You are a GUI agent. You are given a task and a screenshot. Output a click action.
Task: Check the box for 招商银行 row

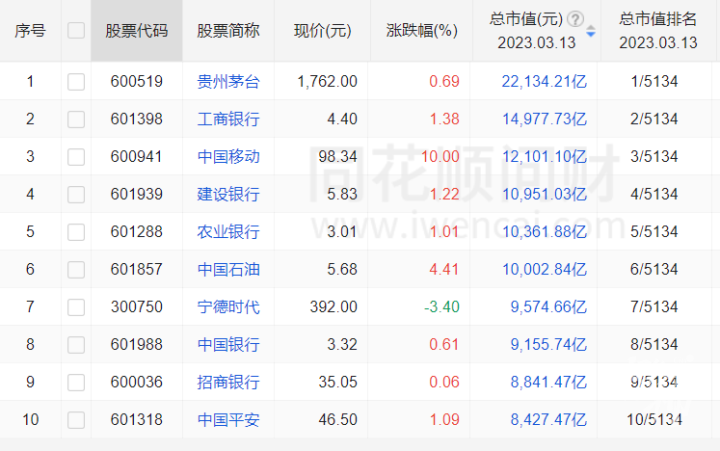76,382
